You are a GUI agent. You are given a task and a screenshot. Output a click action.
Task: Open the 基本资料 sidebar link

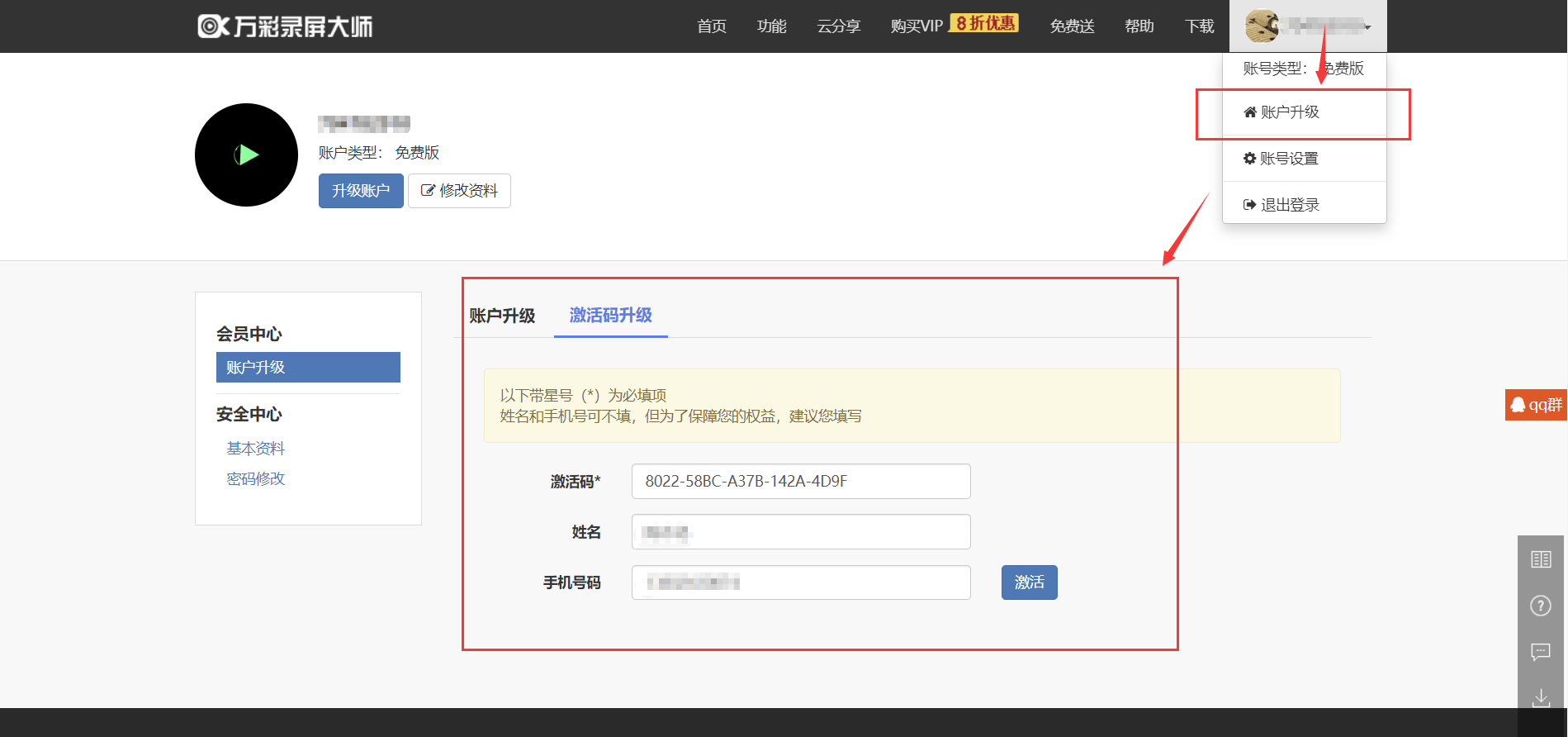pos(256,449)
